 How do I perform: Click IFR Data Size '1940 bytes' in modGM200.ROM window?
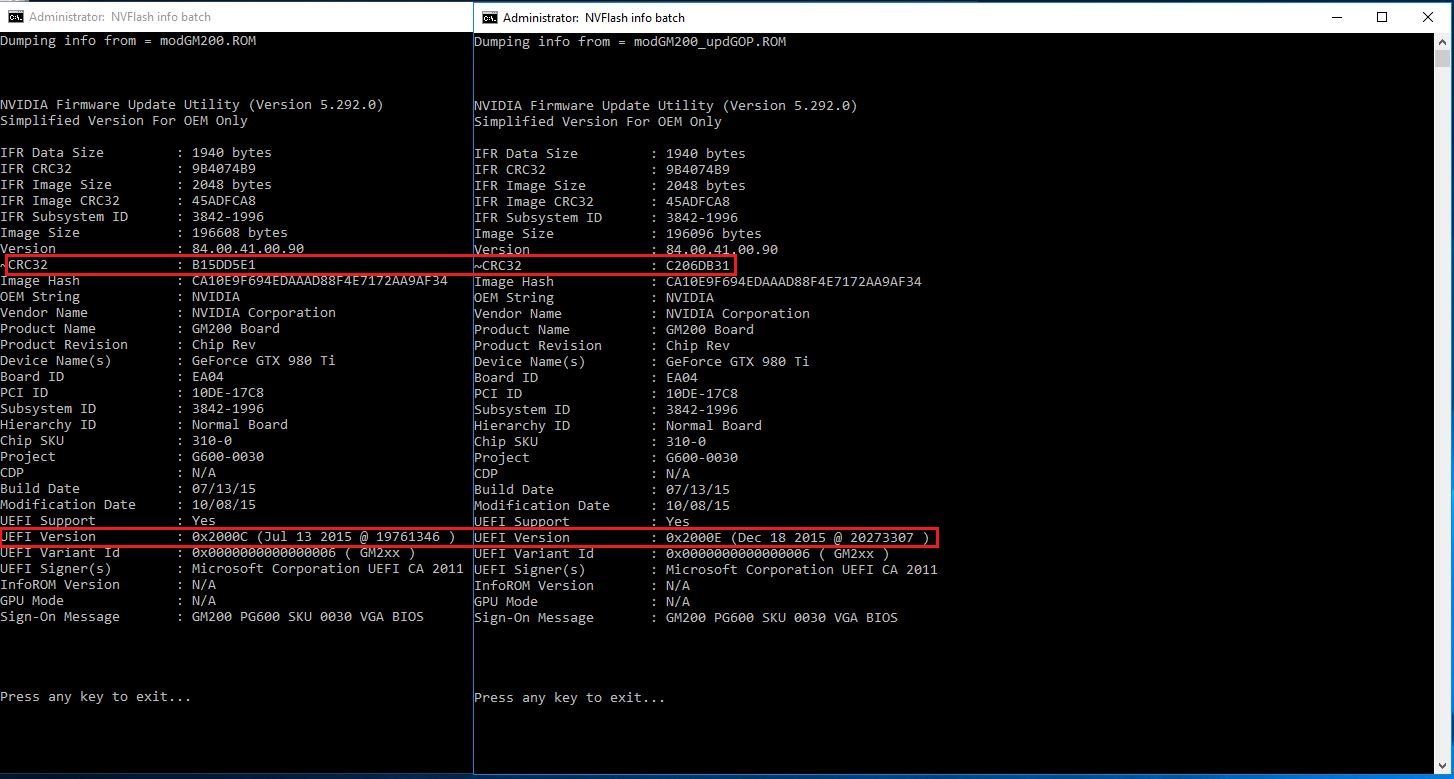click(232, 153)
